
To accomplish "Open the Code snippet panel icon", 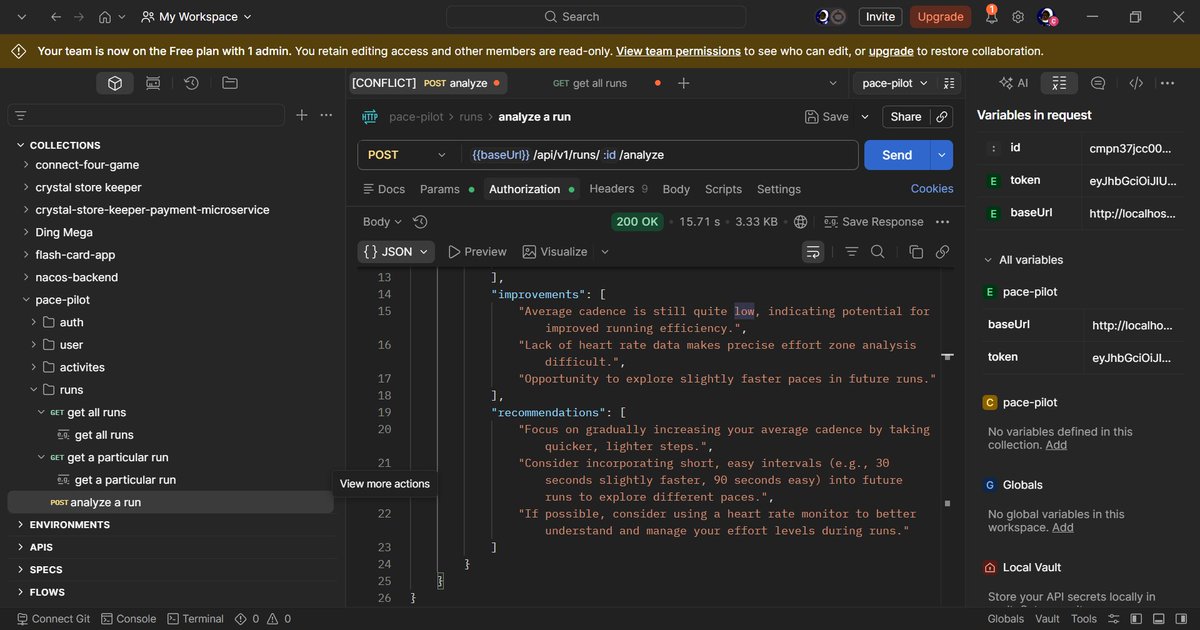I will pyautogui.click(x=1136, y=83).
